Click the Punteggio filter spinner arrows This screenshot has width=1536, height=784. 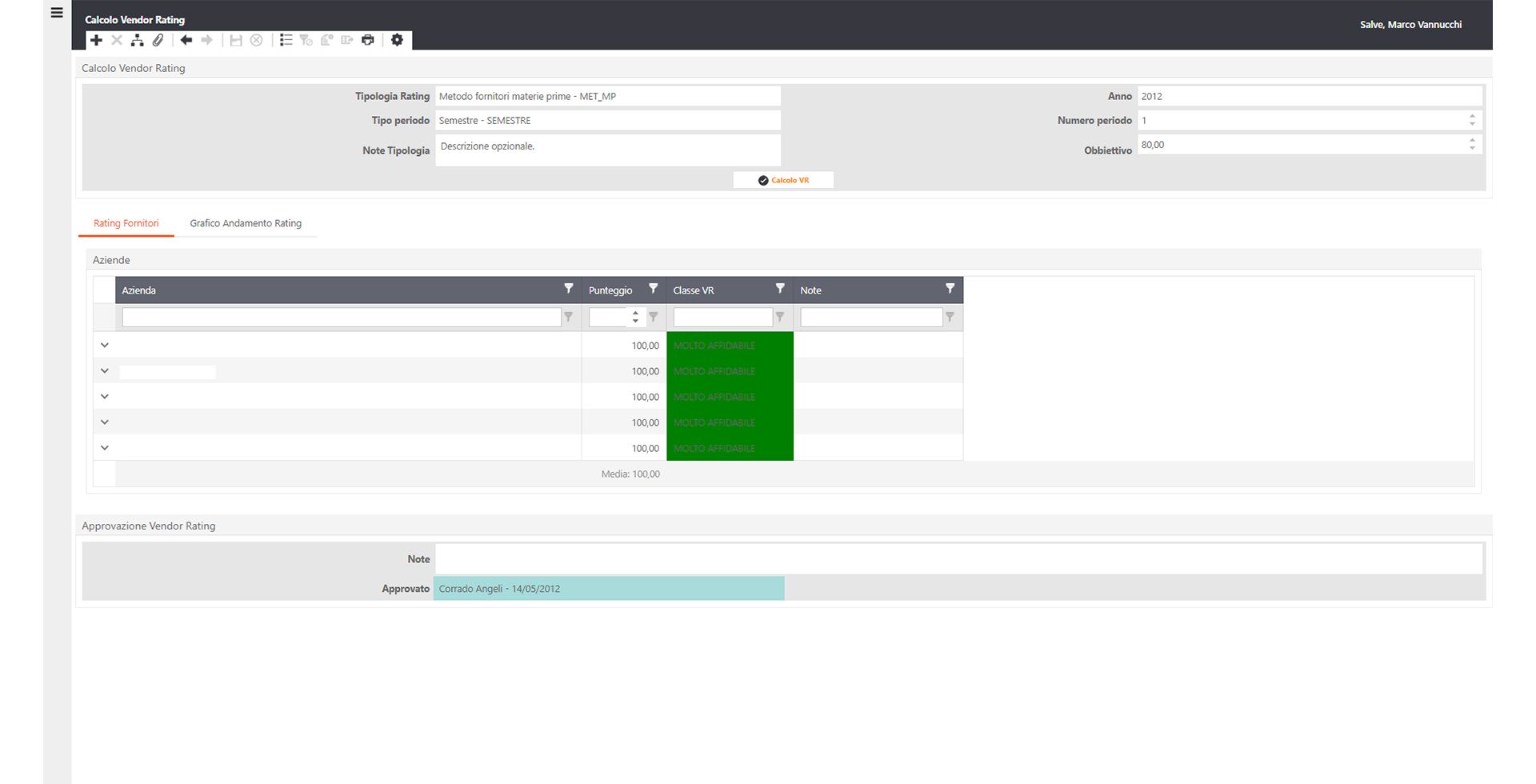click(x=635, y=317)
